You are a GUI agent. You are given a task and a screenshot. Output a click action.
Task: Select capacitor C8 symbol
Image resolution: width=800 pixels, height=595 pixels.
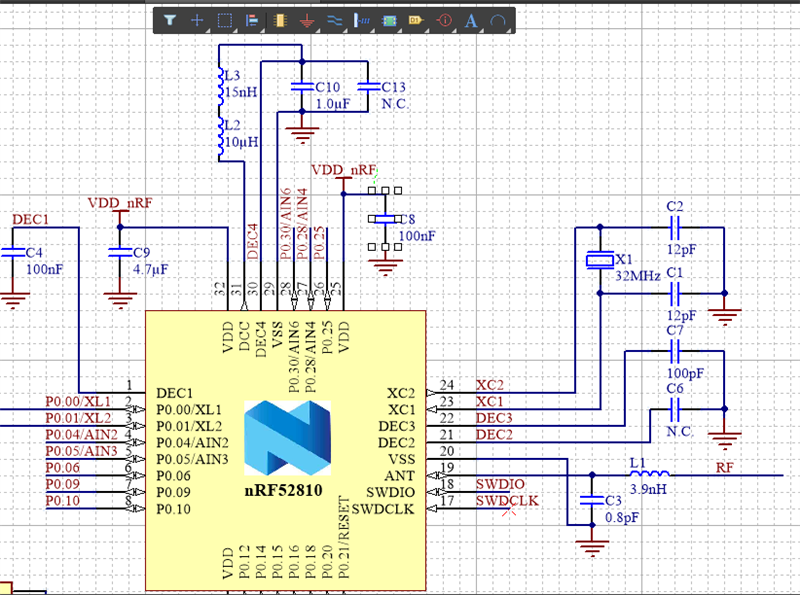click(385, 219)
